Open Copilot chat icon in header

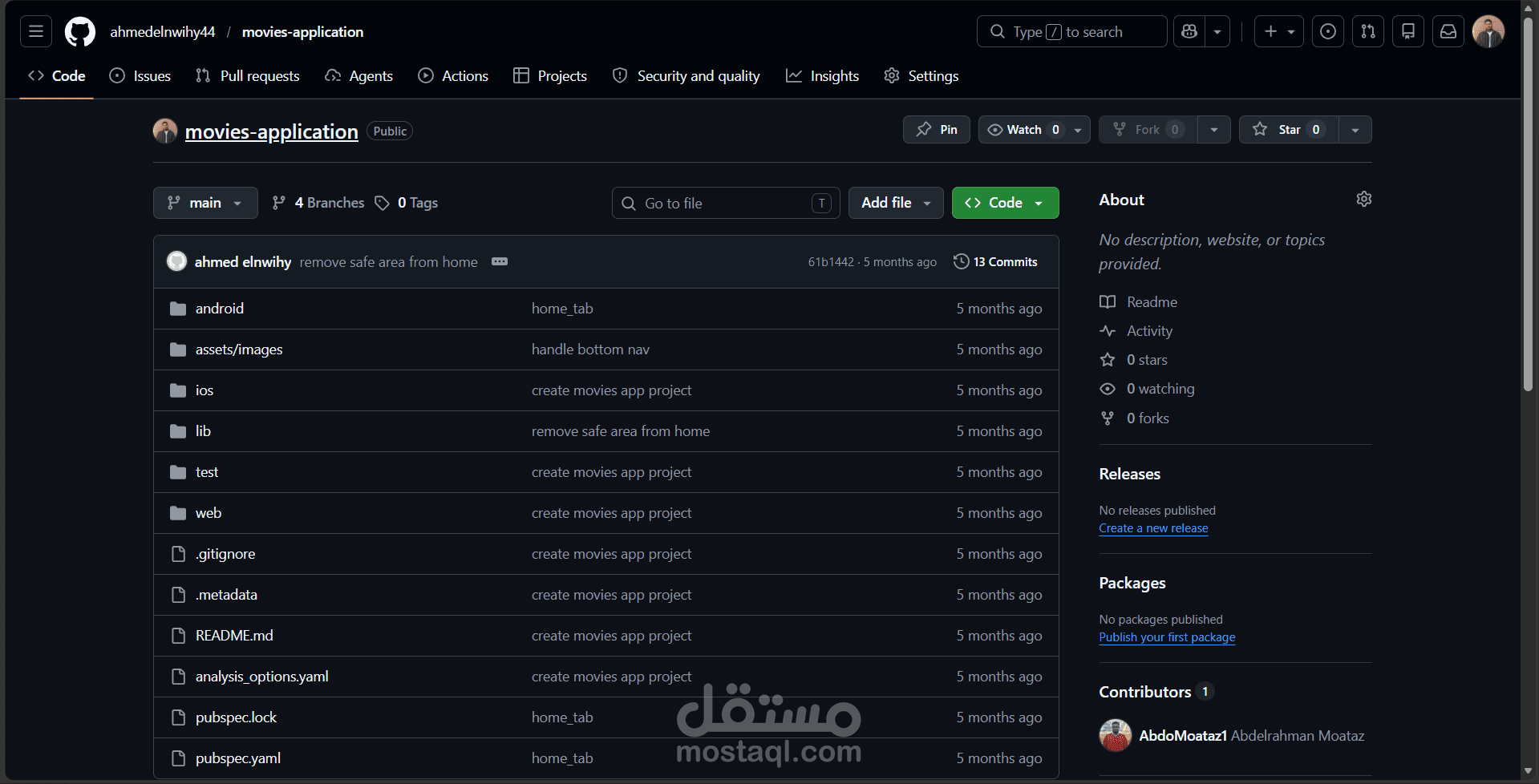pos(1189,31)
